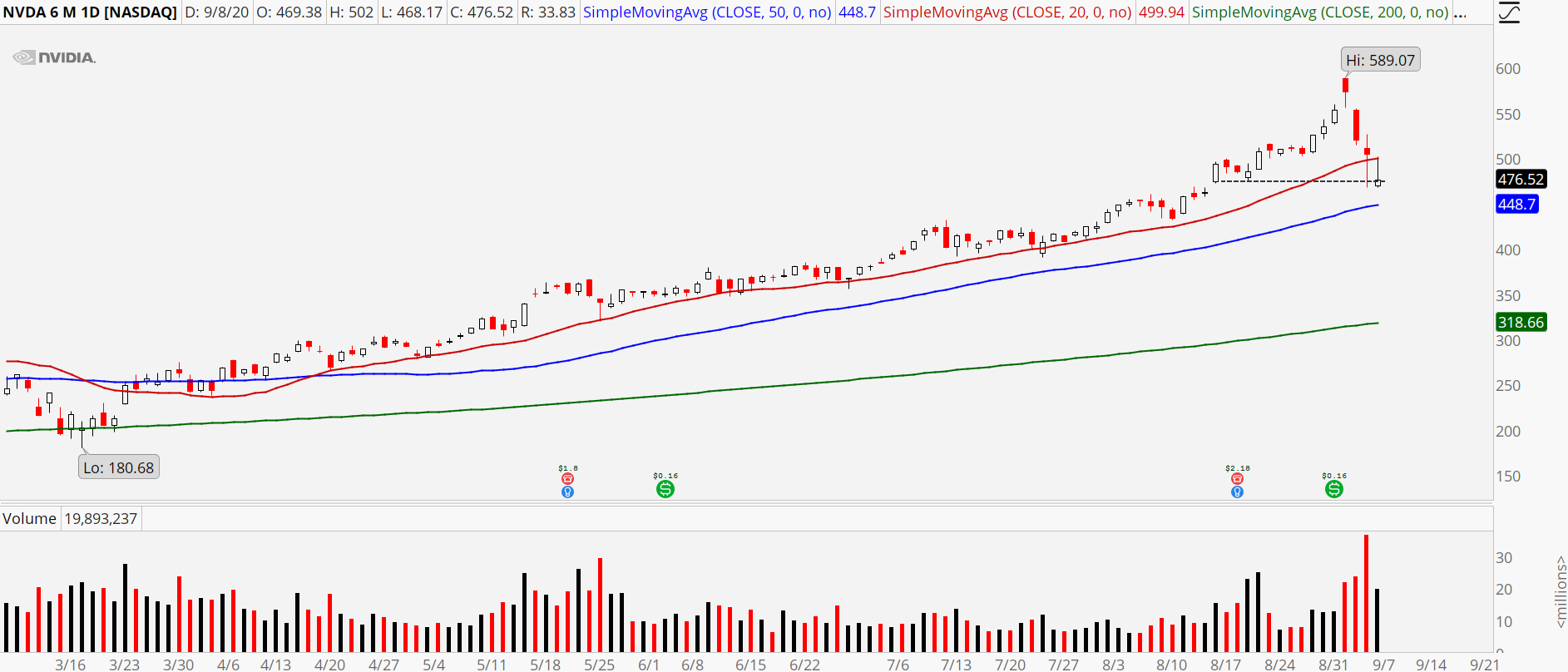
Task: Click the 'C: 476.52' close value in header
Action: pyautogui.click(x=482, y=12)
